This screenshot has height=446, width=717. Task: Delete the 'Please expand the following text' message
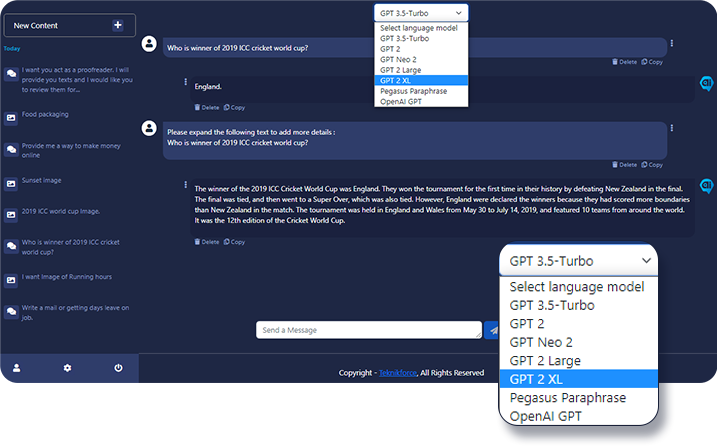[625, 165]
